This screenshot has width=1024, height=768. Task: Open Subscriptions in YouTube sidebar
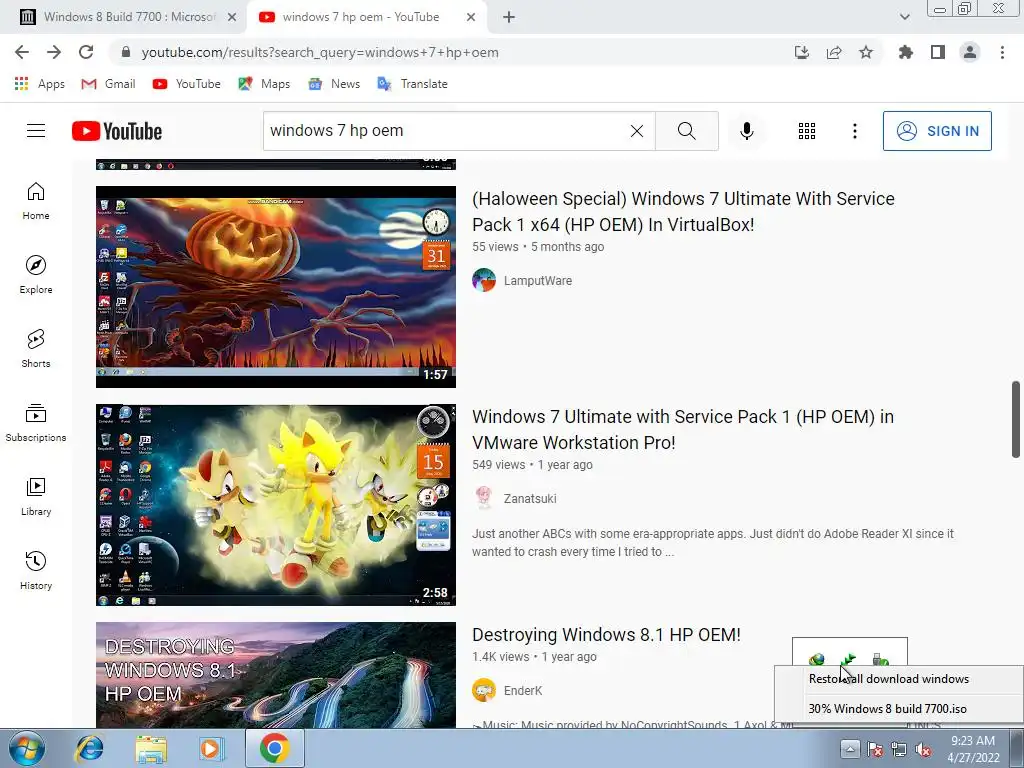[x=36, y=423]
